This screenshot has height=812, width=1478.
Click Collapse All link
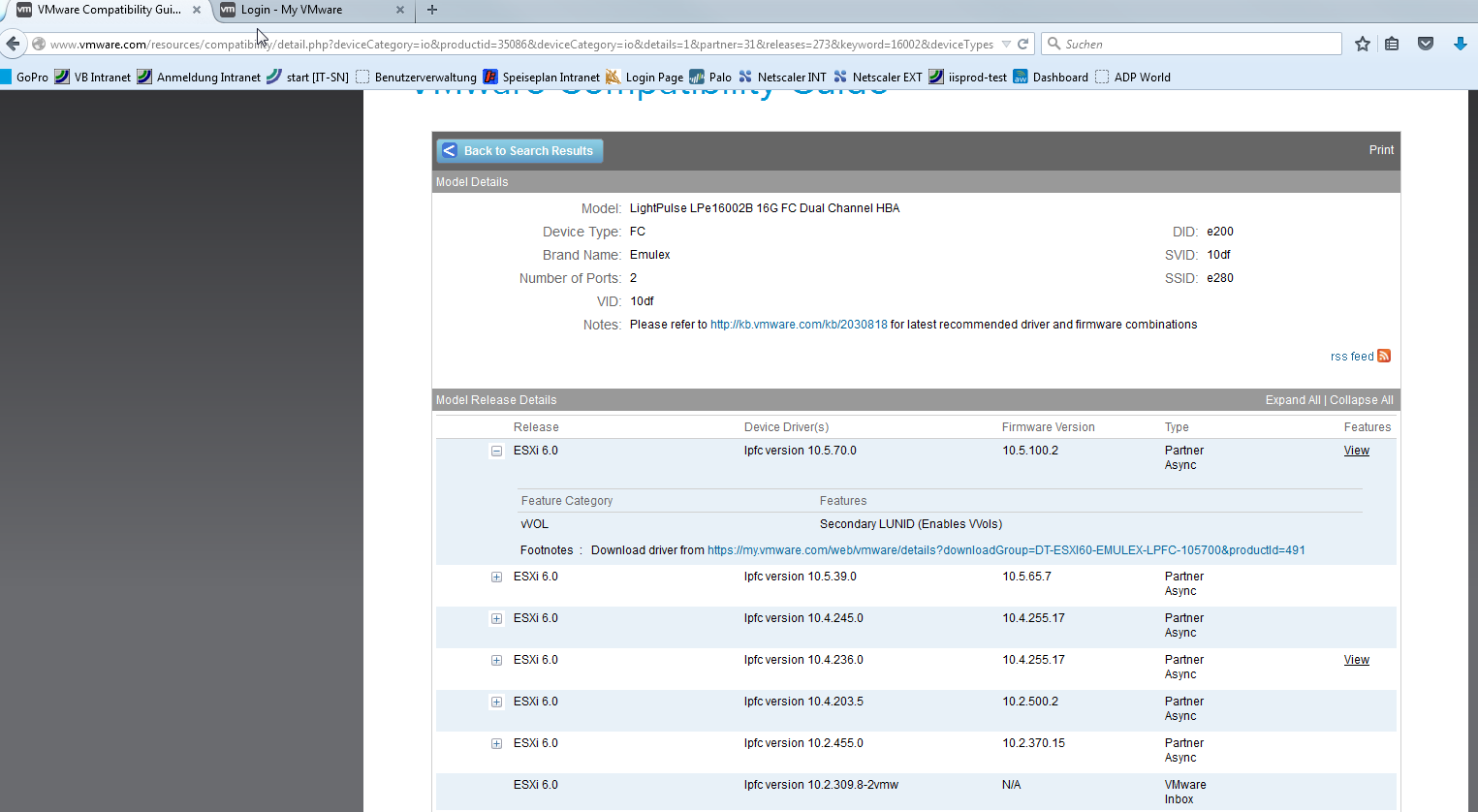1362,400
